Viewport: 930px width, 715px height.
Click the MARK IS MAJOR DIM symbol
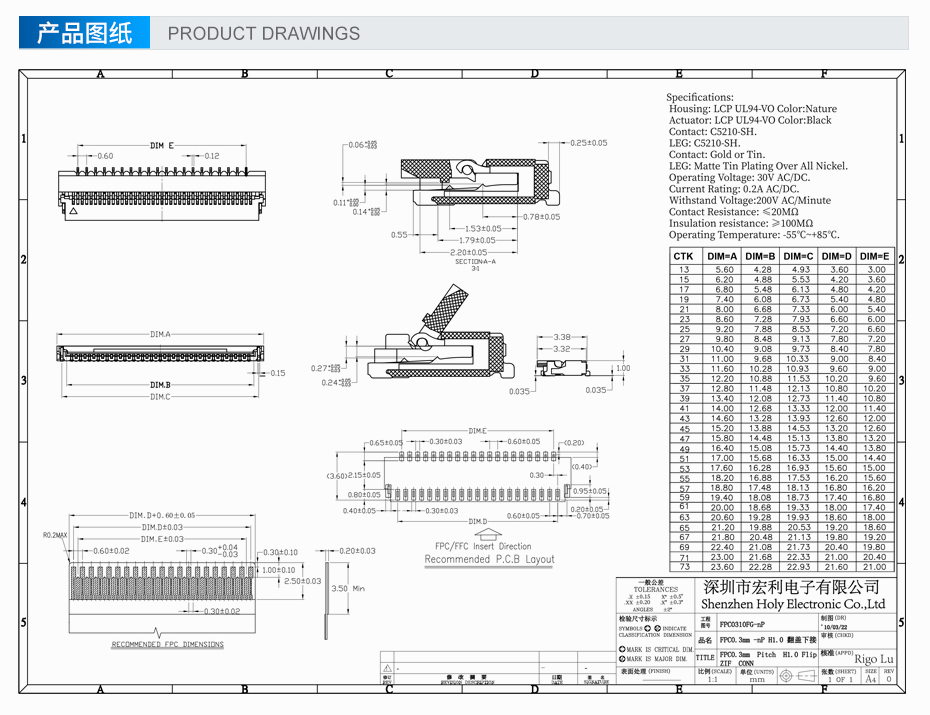click(x=621, y=659)
